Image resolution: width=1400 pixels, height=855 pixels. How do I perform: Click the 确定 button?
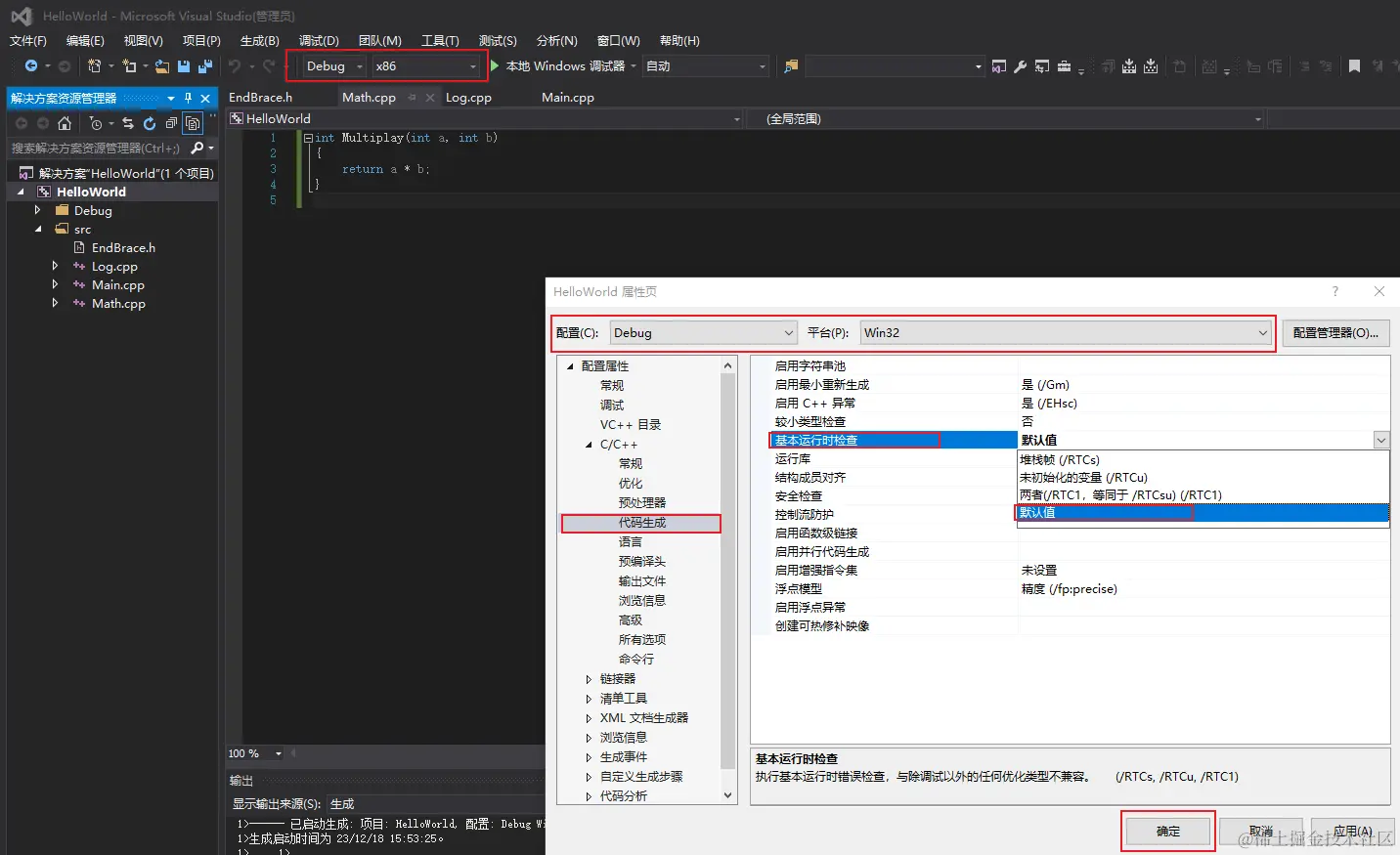point(1168,832)
